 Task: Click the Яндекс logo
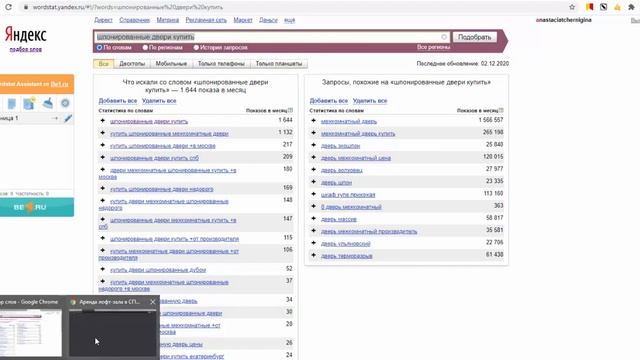(x=26, y=35)
